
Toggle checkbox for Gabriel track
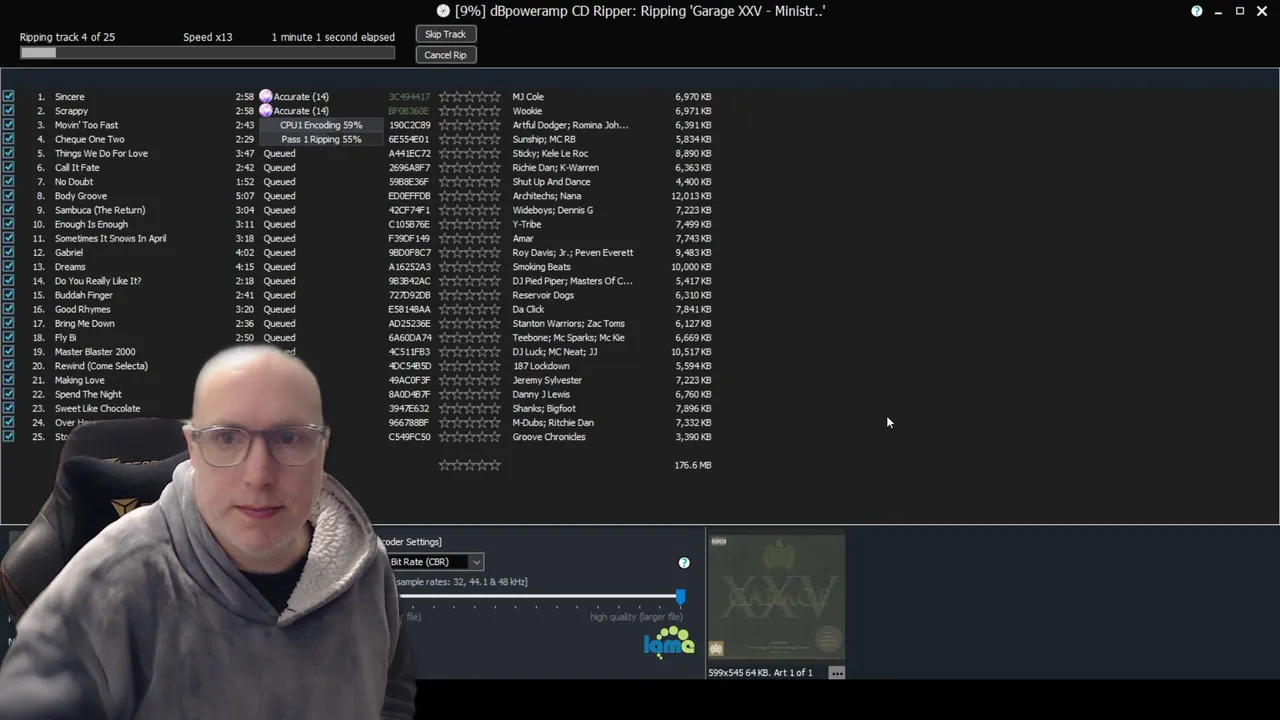click(9, 253)
